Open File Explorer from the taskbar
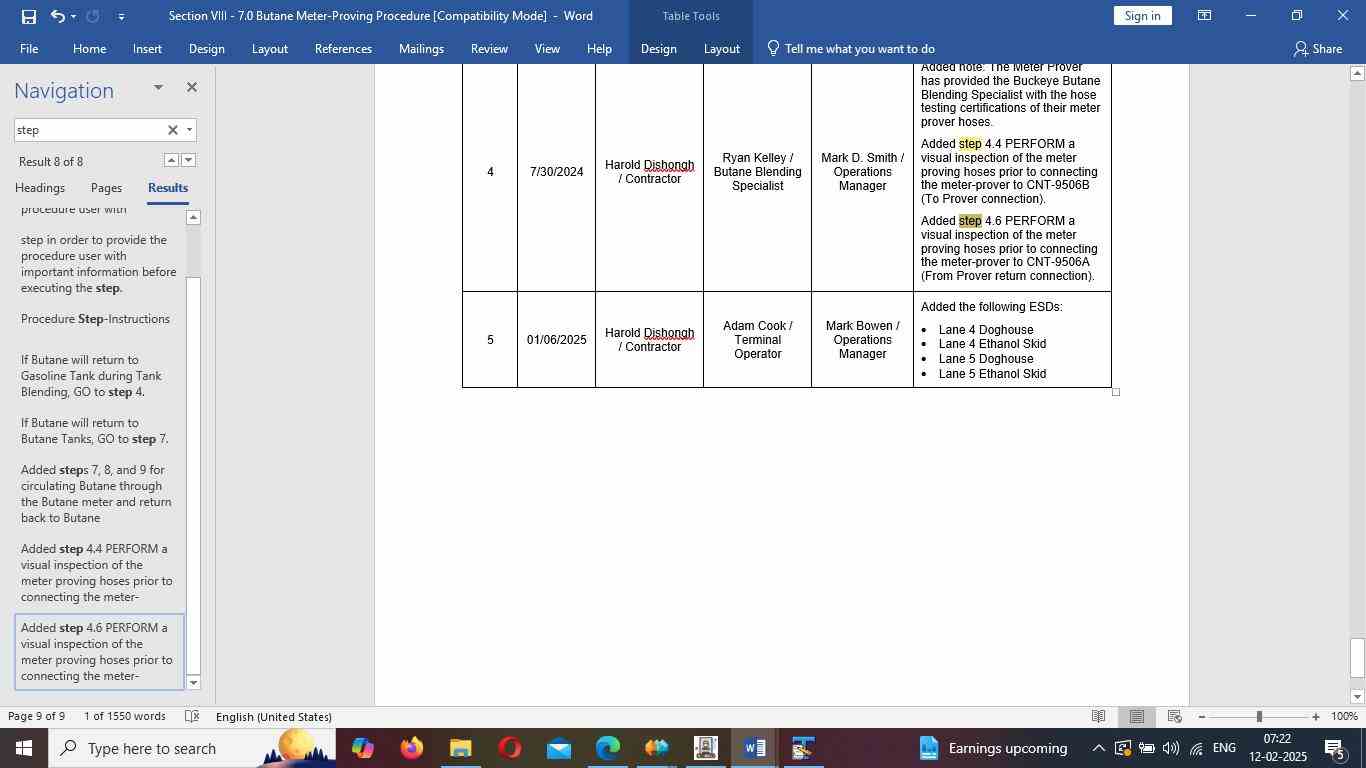Image resolution: width=1366 pixels, height=768 pixels. coord(460,748)
